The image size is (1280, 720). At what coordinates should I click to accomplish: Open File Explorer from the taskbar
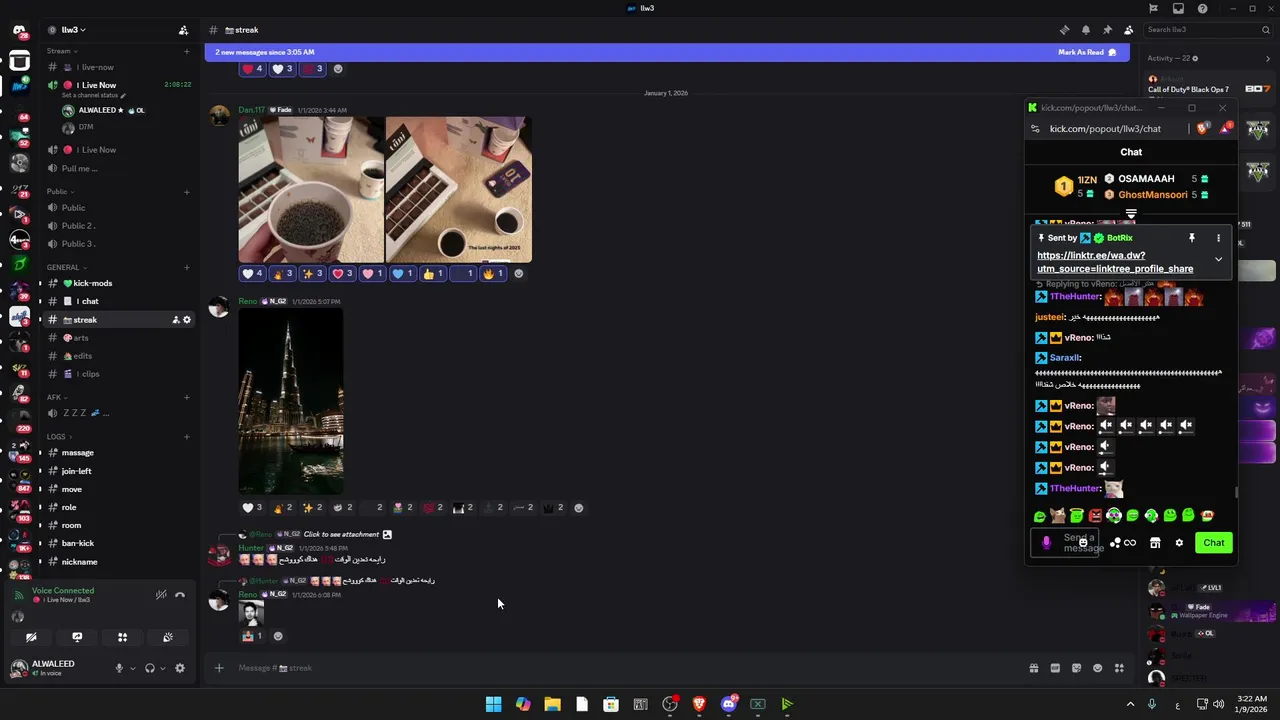pyautogui.click(x=552, y=704)
